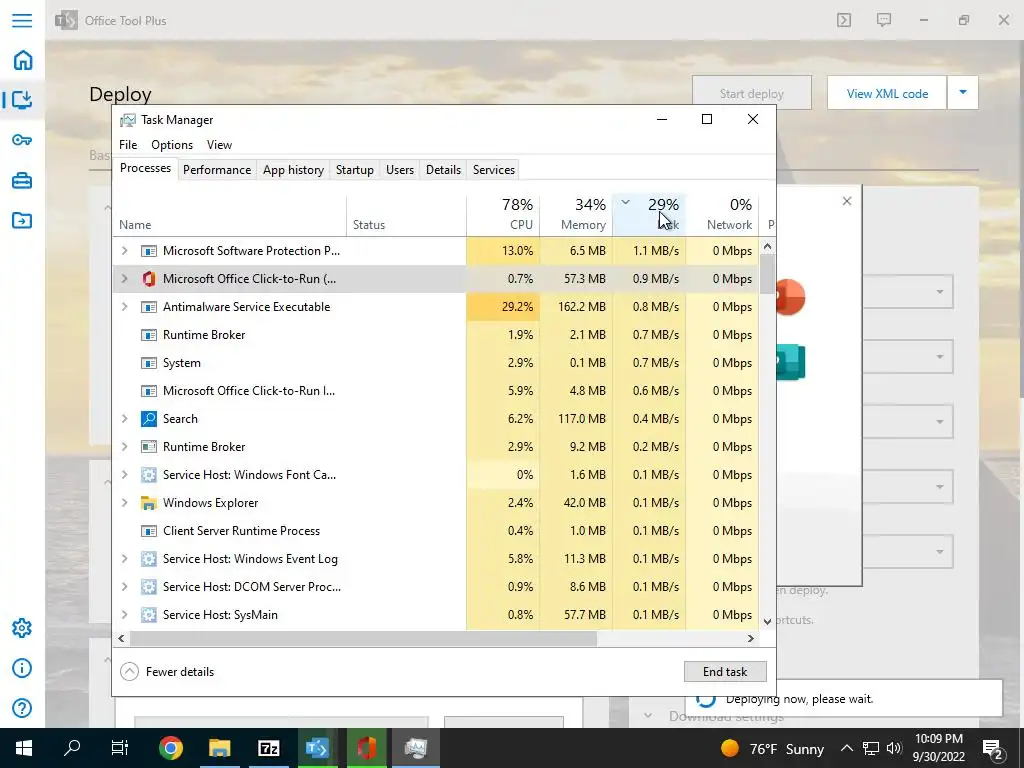The width and height of the screenshot is (1024, 768).
Task: Open clock showing 10:09 PM
Action: point(938,748)
